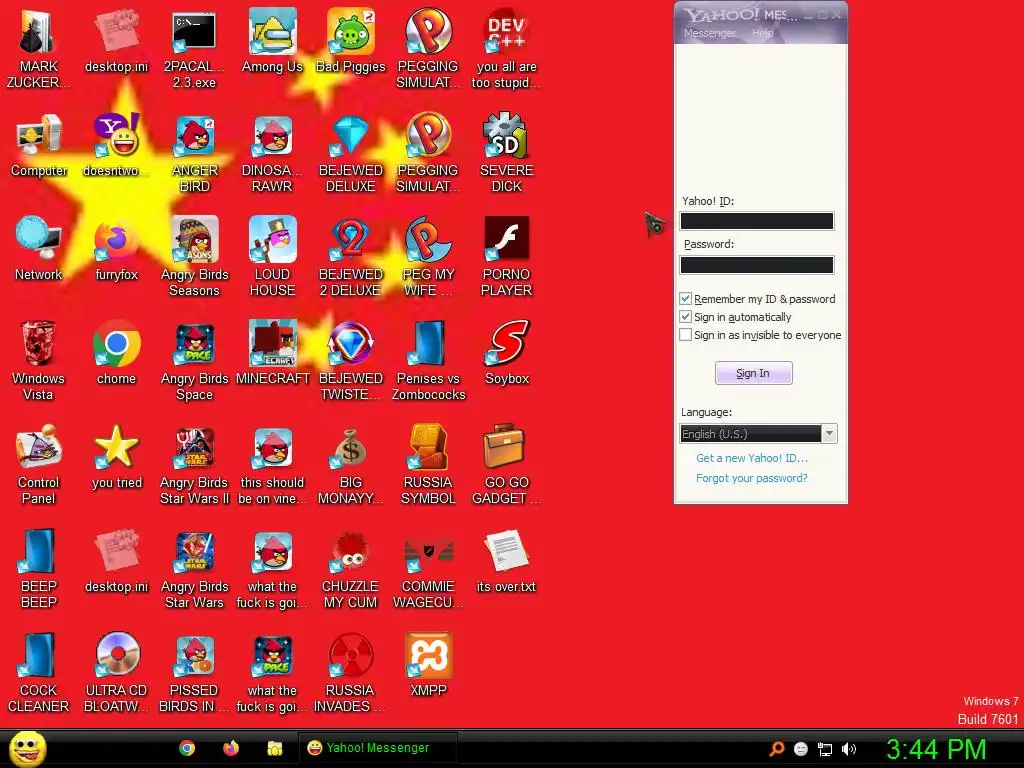Viewport: 1024px width, 768px height.
Task: Open the Network desktop icon
Action: (38, 249)
